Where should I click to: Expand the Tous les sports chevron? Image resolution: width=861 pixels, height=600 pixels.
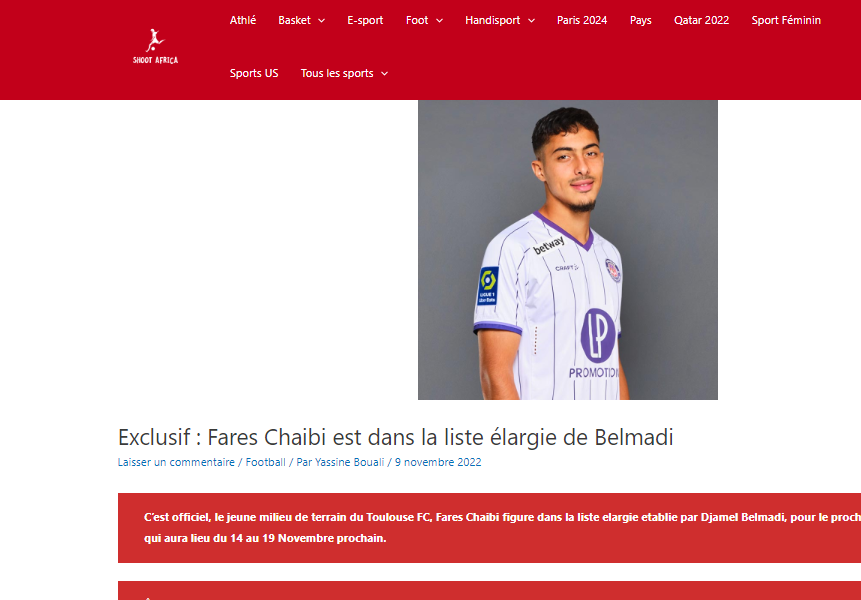point(384,74)
